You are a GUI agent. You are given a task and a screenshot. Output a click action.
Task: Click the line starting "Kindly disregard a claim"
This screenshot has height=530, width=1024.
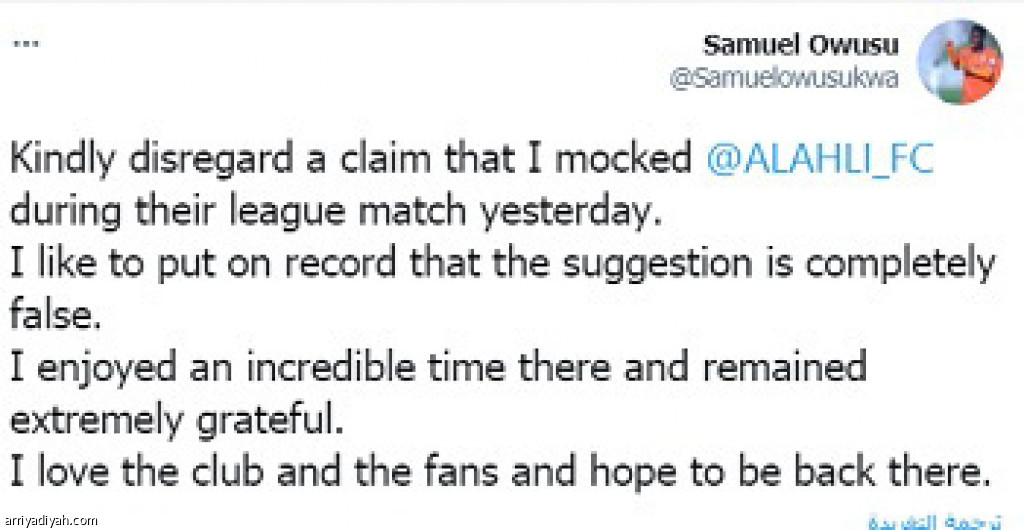tap(350, 160)
